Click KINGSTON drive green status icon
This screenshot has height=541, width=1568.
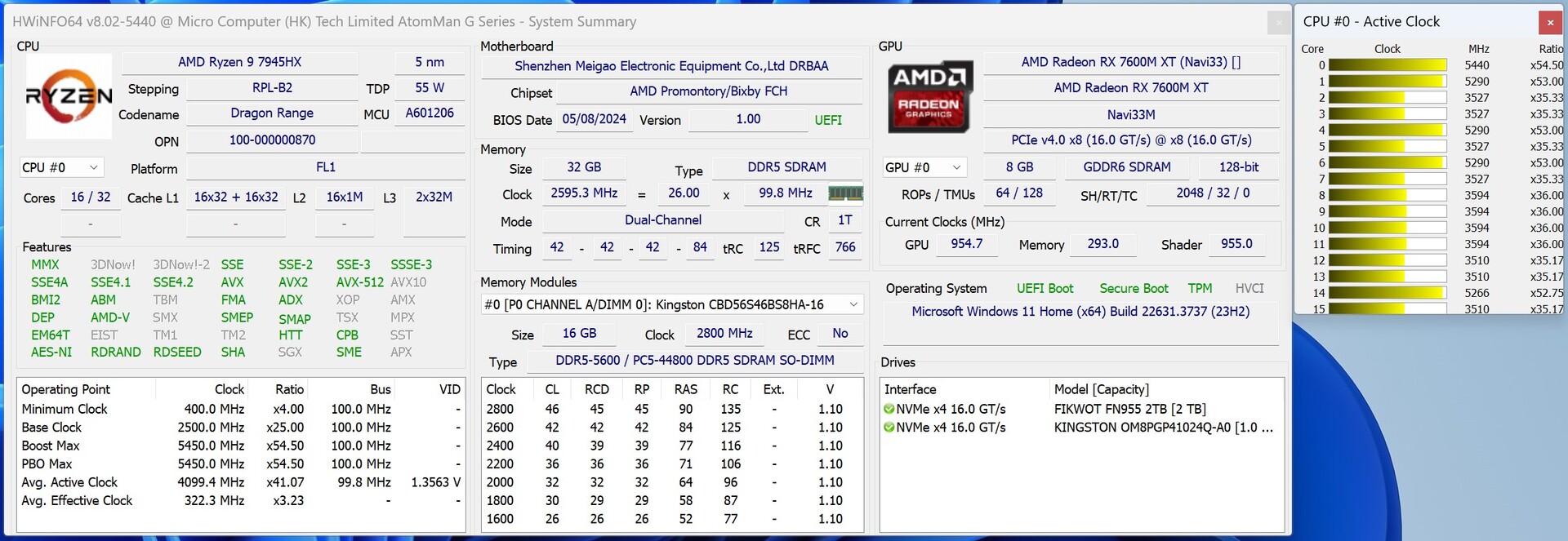point(889,427)
